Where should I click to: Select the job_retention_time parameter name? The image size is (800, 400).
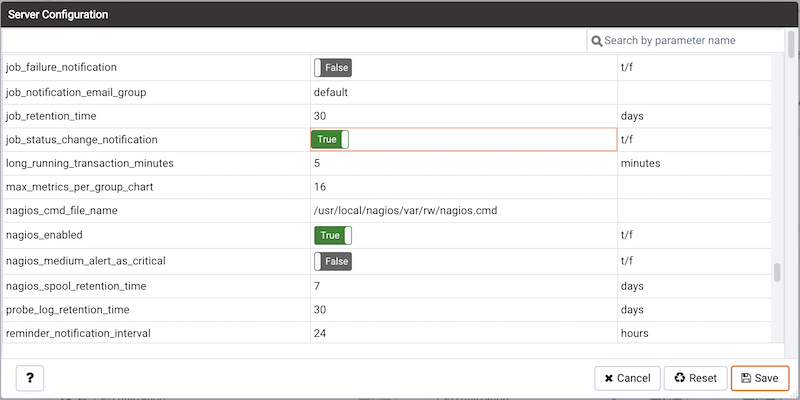point(51,116)
